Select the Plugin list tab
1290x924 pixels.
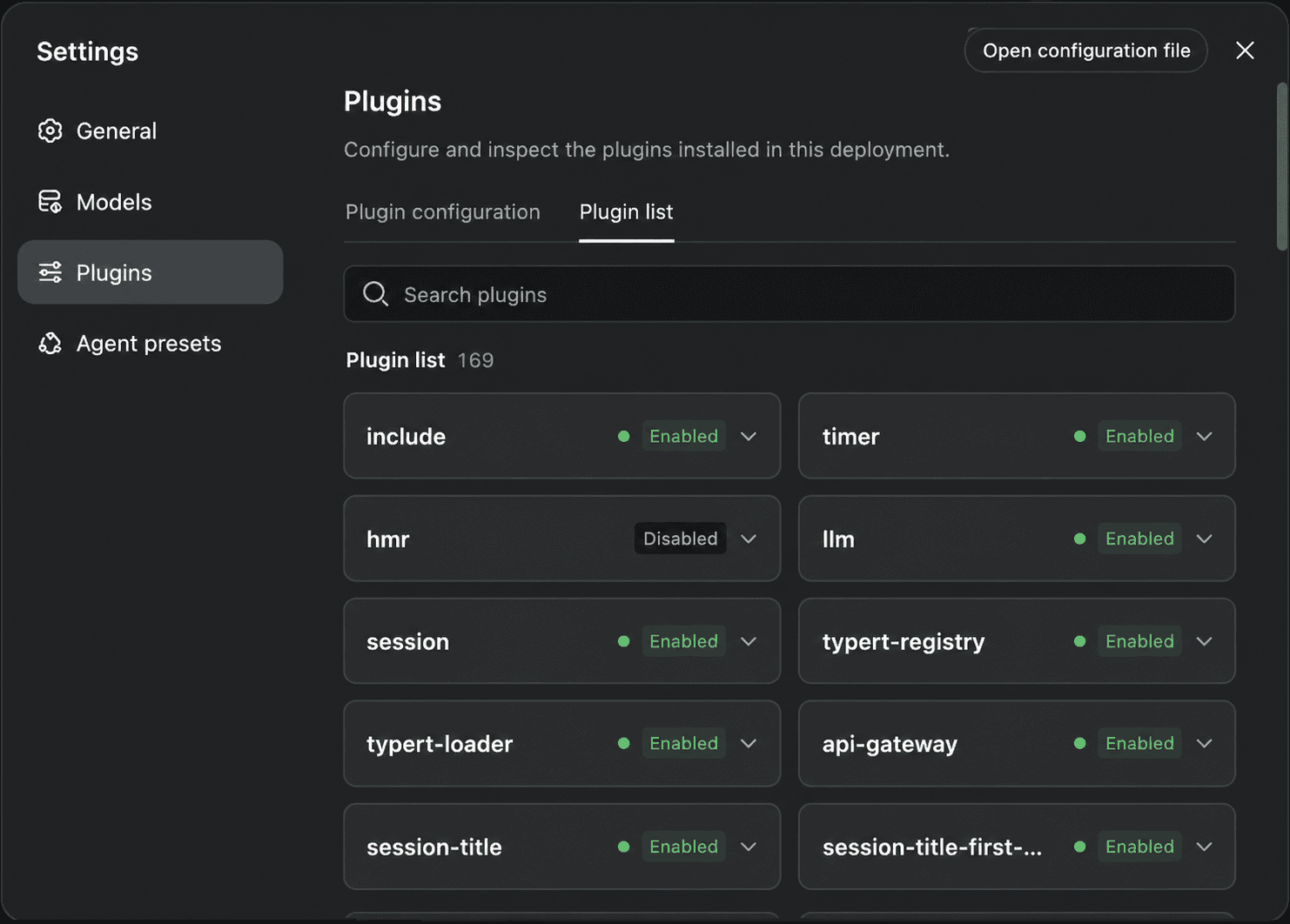[x=627, y=212]
